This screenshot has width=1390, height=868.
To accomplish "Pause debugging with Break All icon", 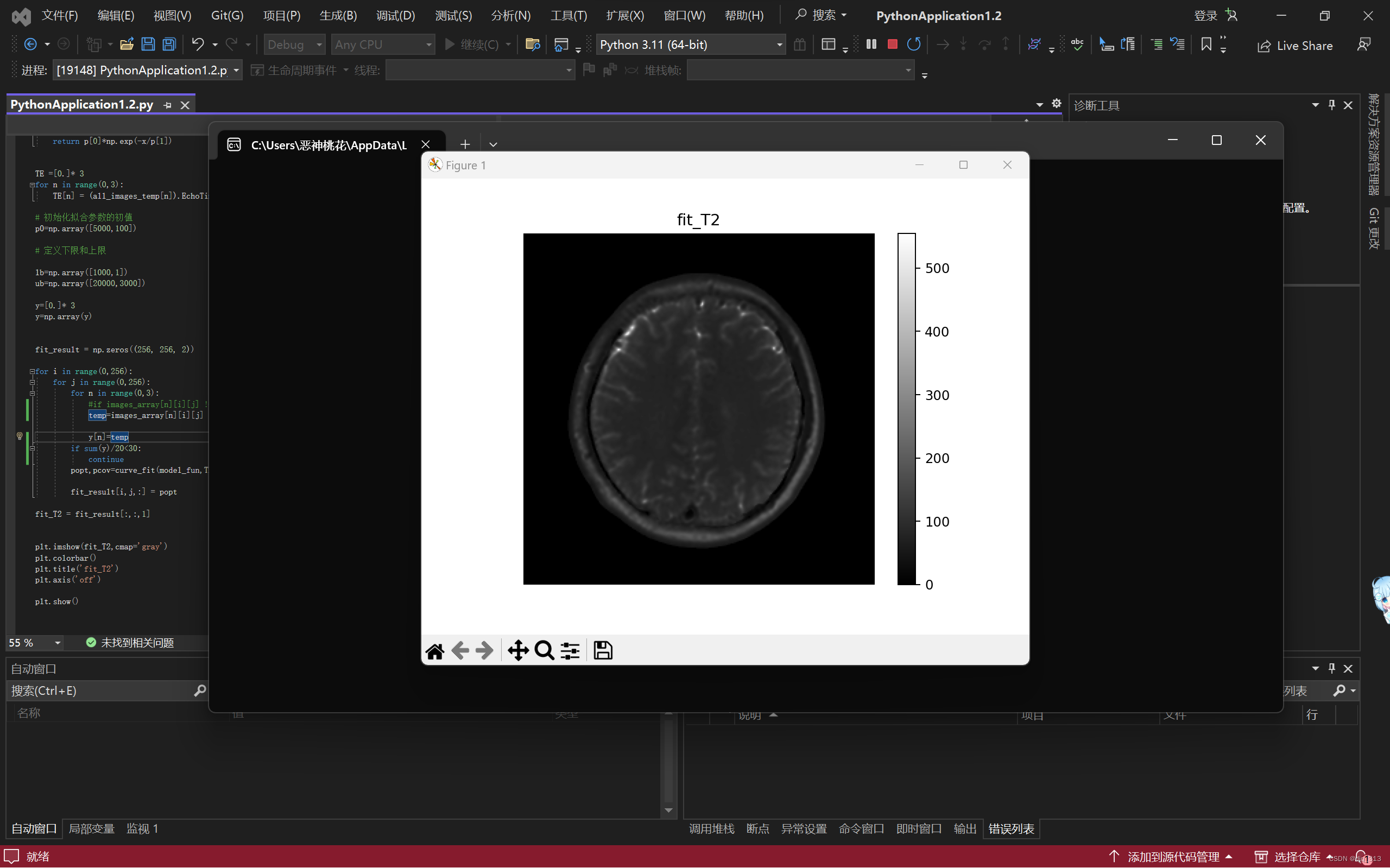I will coord(871,44).
